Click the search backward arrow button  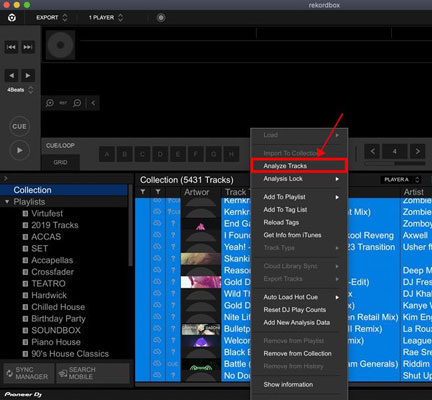pyautogui.click(x=11, y=76)
